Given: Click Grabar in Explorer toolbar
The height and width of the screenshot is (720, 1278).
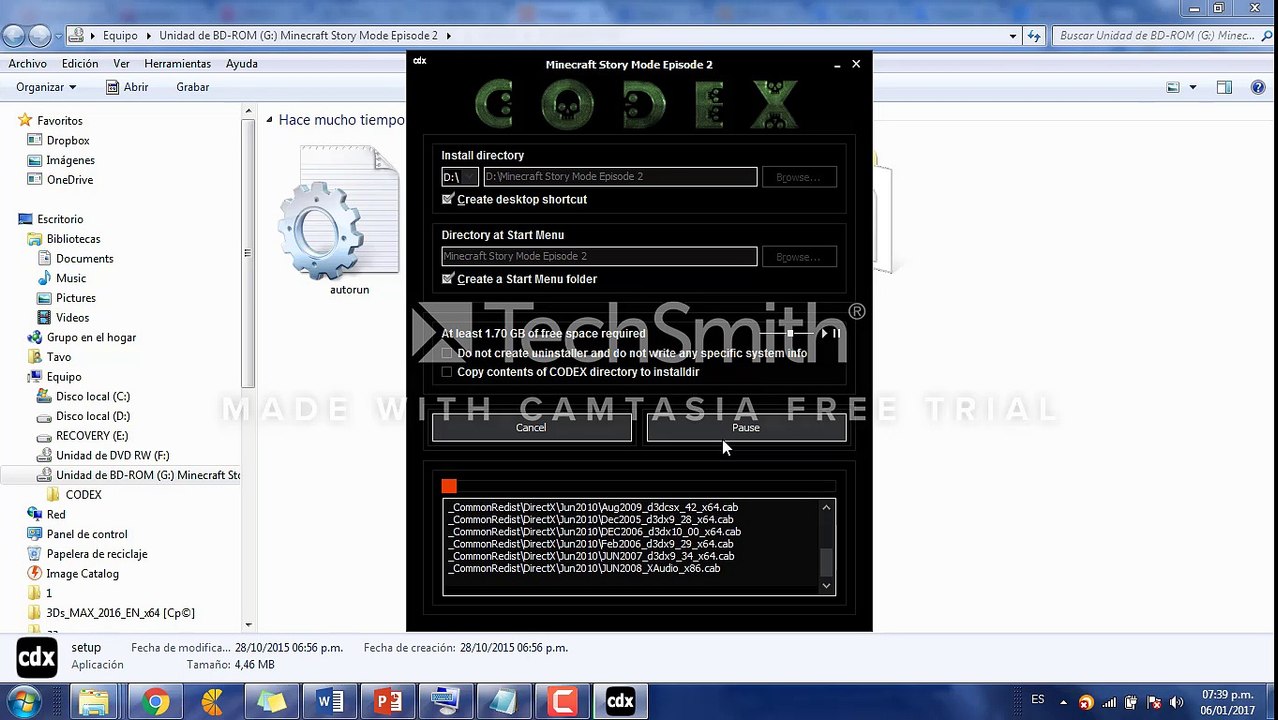Looking at the screenshot, I should [x=193, y=87].
